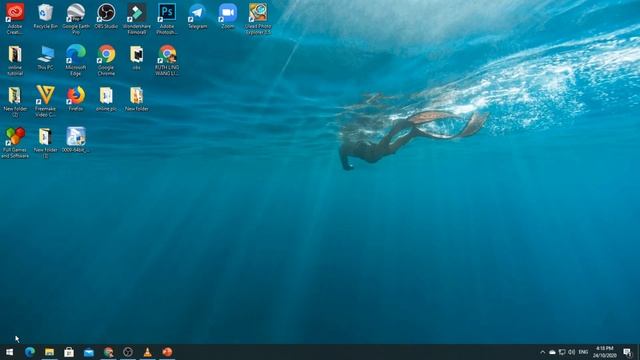This screenshot has width=640, height=360.
Task: Open the Mail app from taskbar
Action: [x=89, y=352]
